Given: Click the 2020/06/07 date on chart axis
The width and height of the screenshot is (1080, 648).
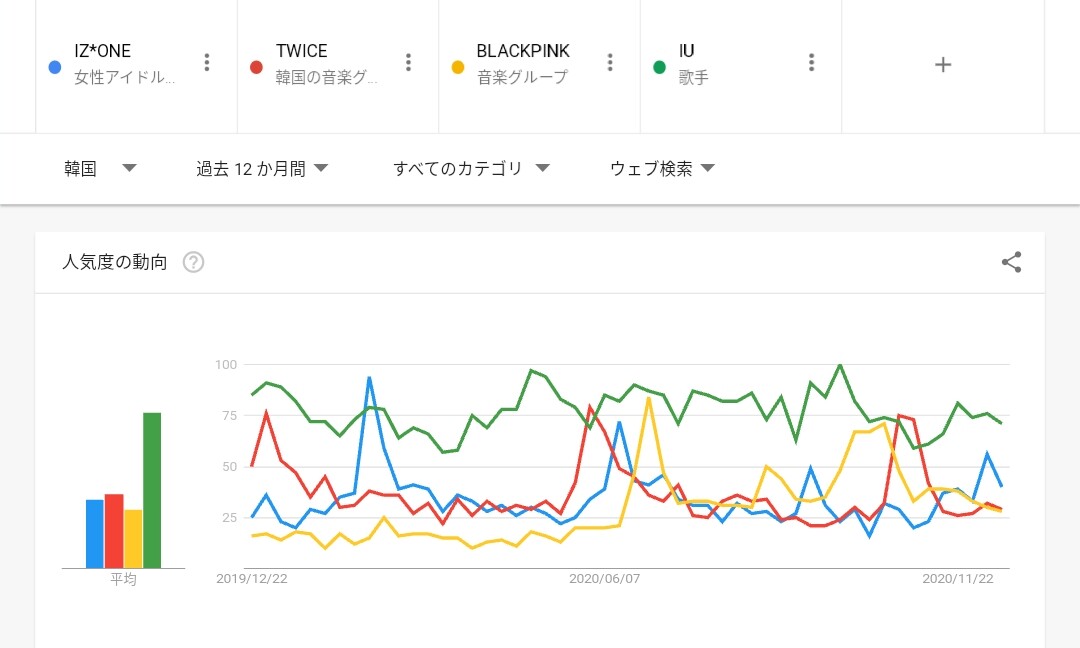Looking at the screenshot, I should [604, 579].
